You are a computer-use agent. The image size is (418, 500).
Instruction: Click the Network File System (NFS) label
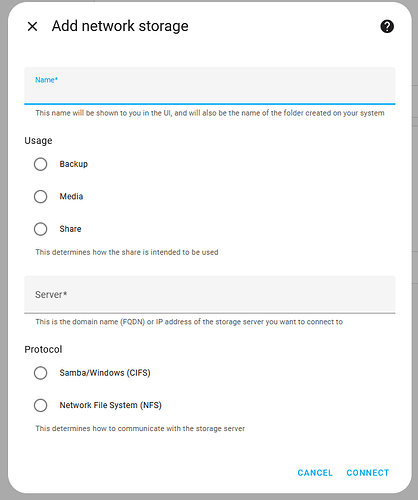coord(111,405)
